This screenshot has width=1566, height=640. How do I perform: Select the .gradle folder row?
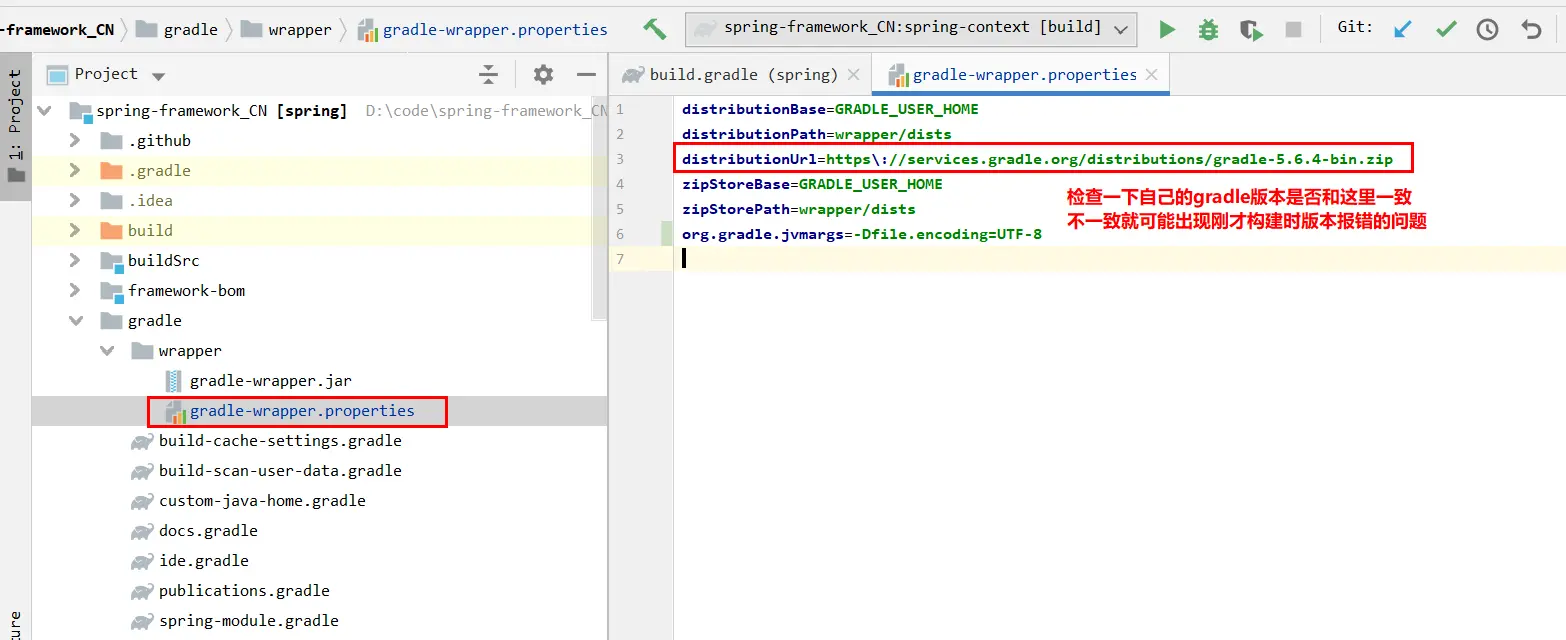[x=319, y=170]
